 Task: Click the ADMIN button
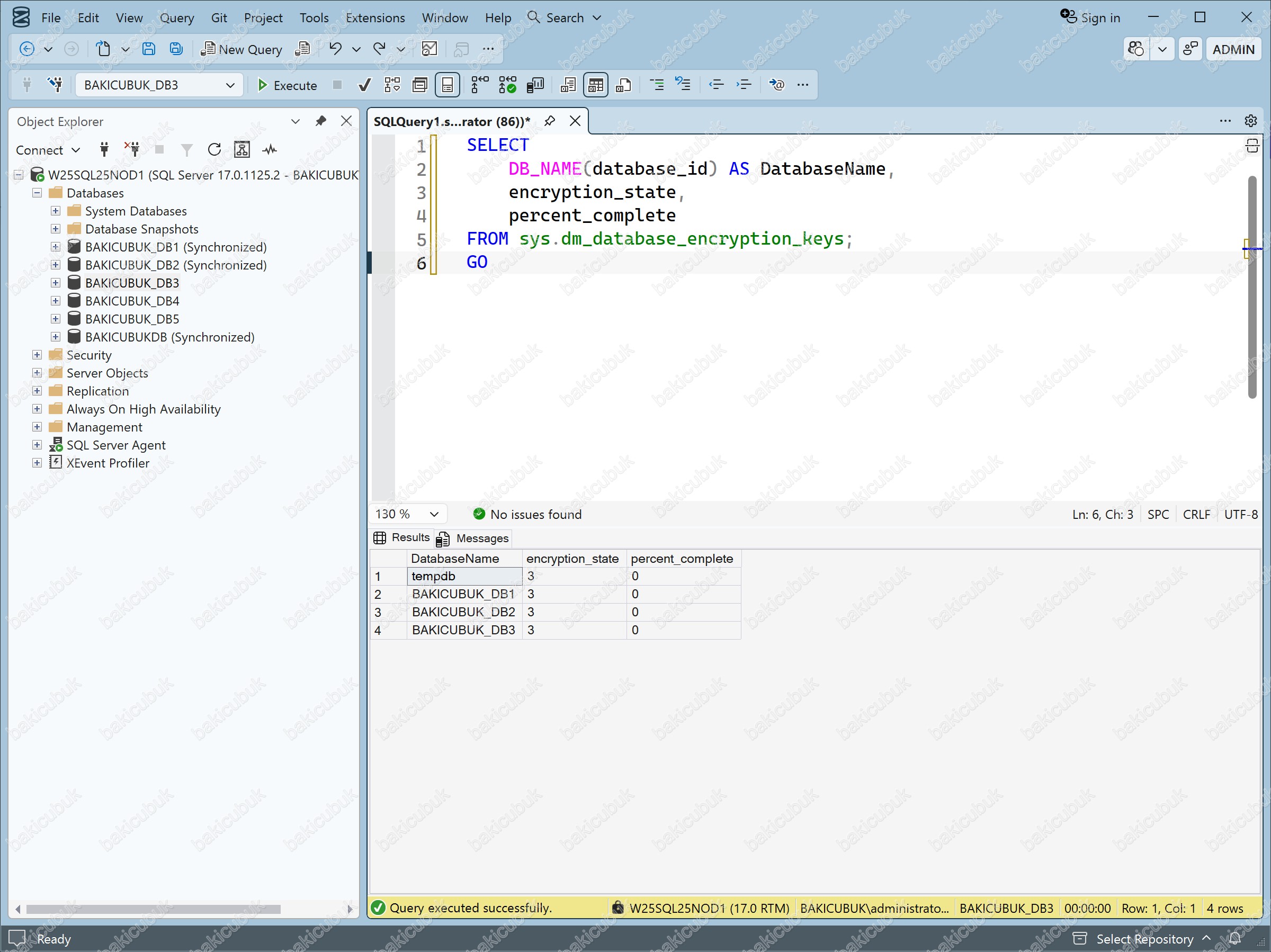coord(1233,49)
